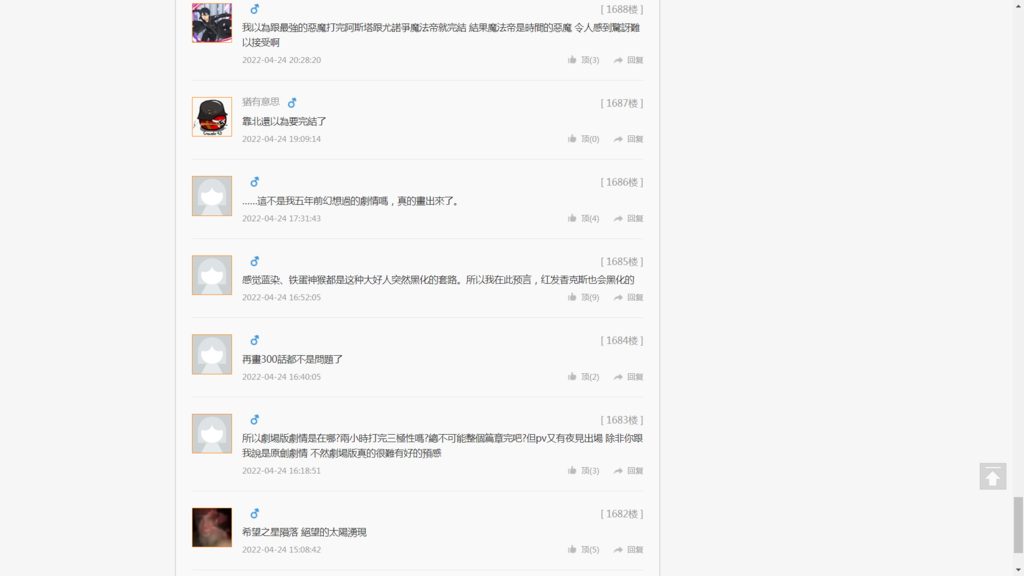Click the scrollbar down arrow
The width and height of the screenshot is (1024, 576).
(x=1018, y=570)
